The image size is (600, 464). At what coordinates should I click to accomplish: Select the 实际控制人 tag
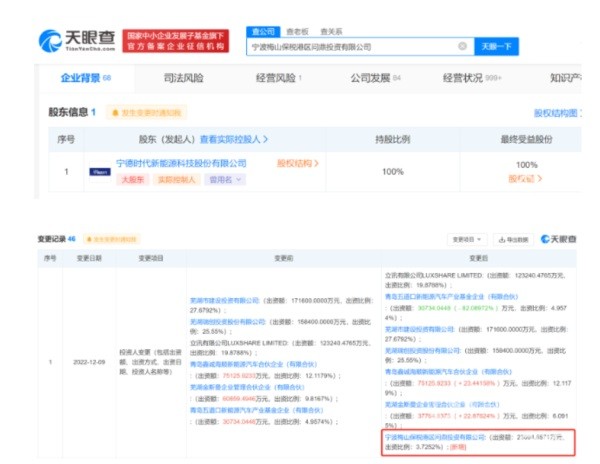click(176, 179)
